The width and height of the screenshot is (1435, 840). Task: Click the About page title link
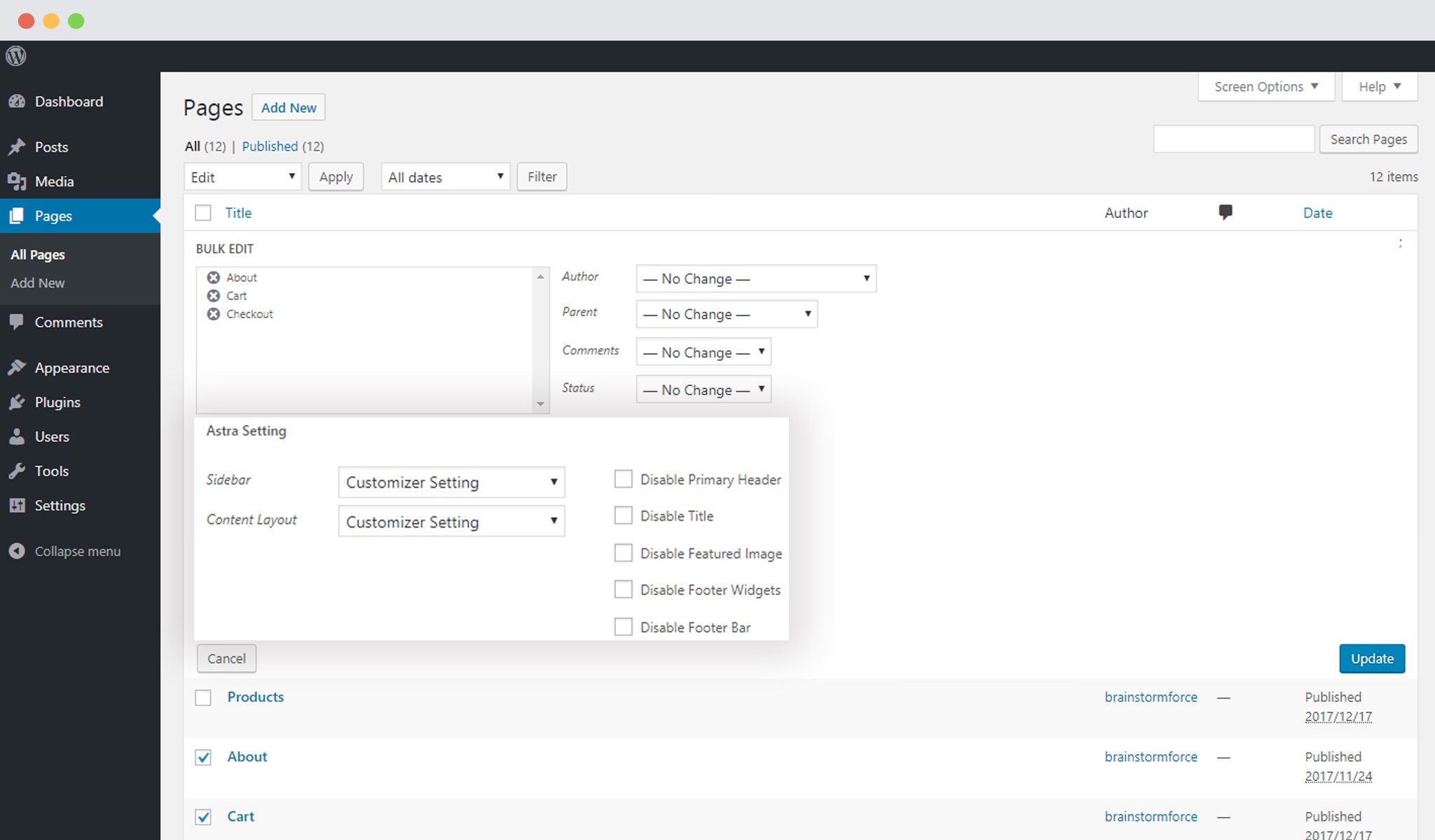point(246,756)
